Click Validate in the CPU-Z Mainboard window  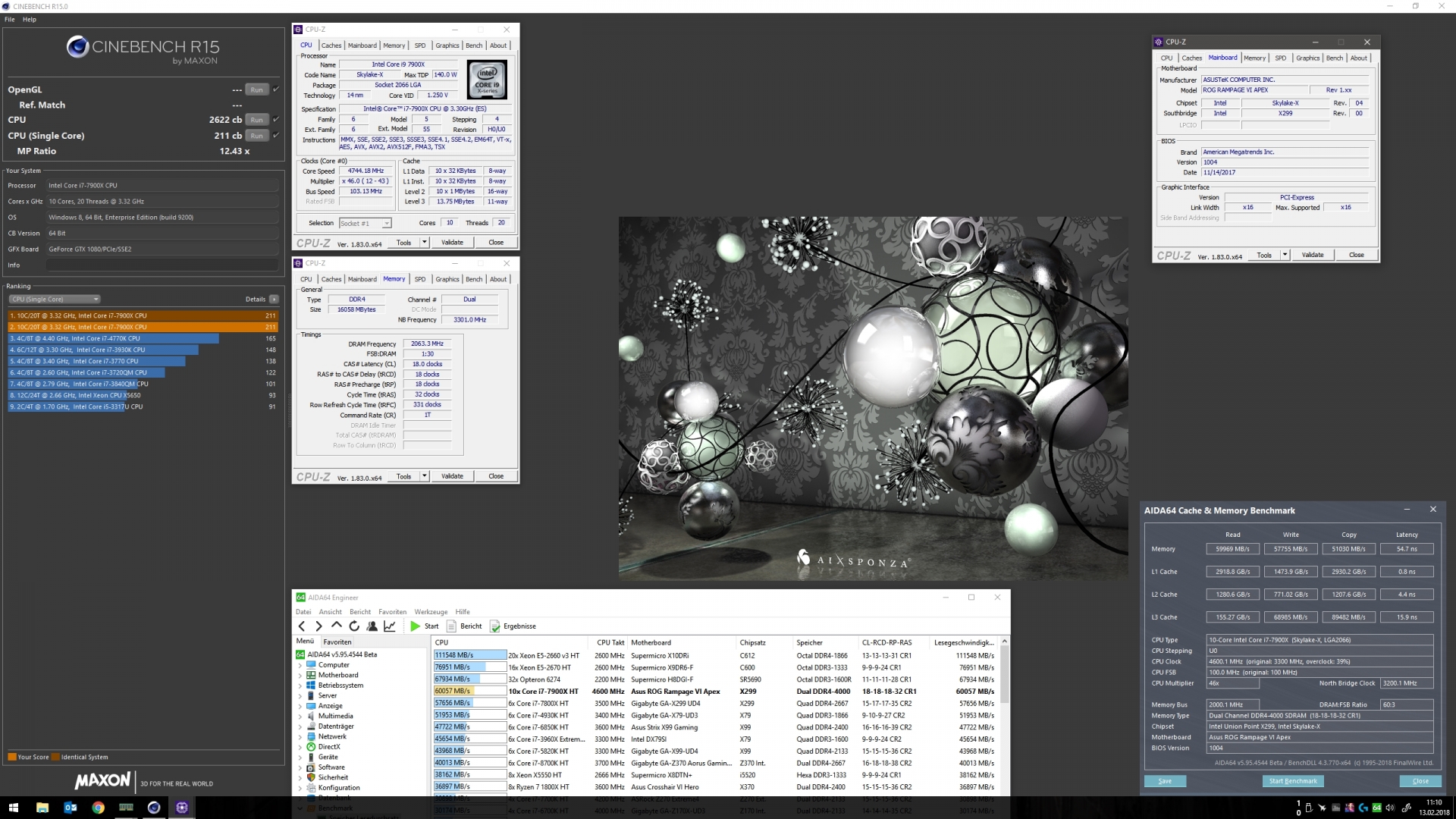pos(1312,255)
